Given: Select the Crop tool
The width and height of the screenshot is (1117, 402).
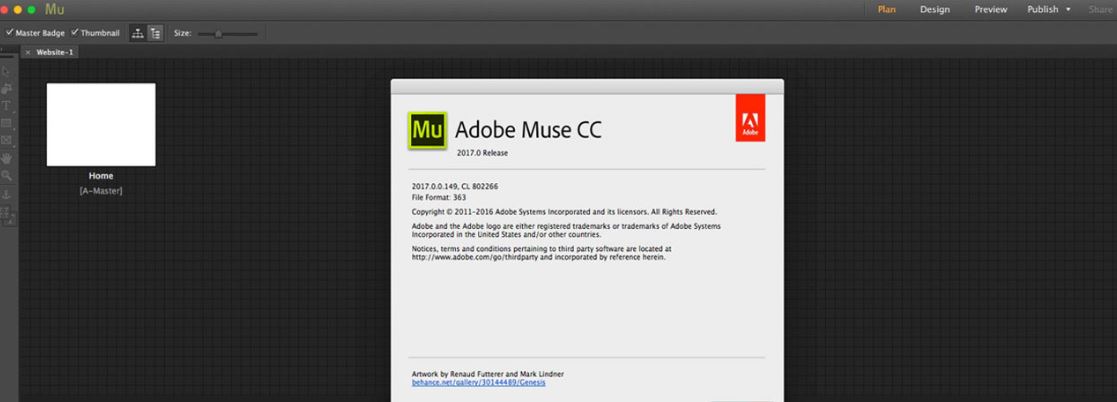Looking at the screenshot, I should point(6,88).
